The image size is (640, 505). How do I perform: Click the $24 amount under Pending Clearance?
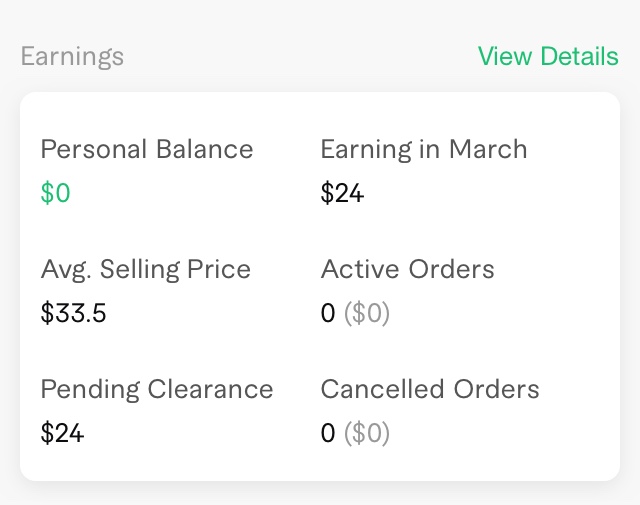(62, 433)
